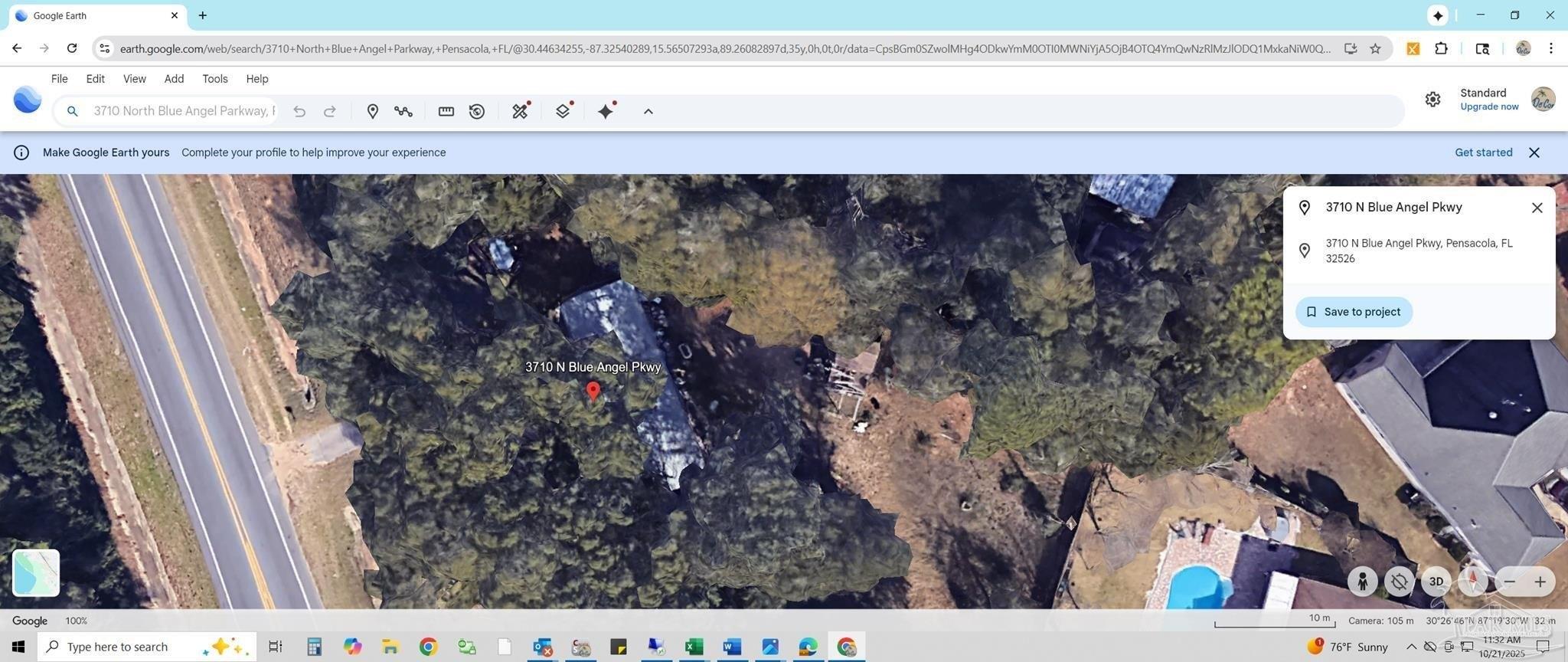This screenshot has width=1568, height=662.
Task: Click the Get started link
Action: pos(1483,152)
